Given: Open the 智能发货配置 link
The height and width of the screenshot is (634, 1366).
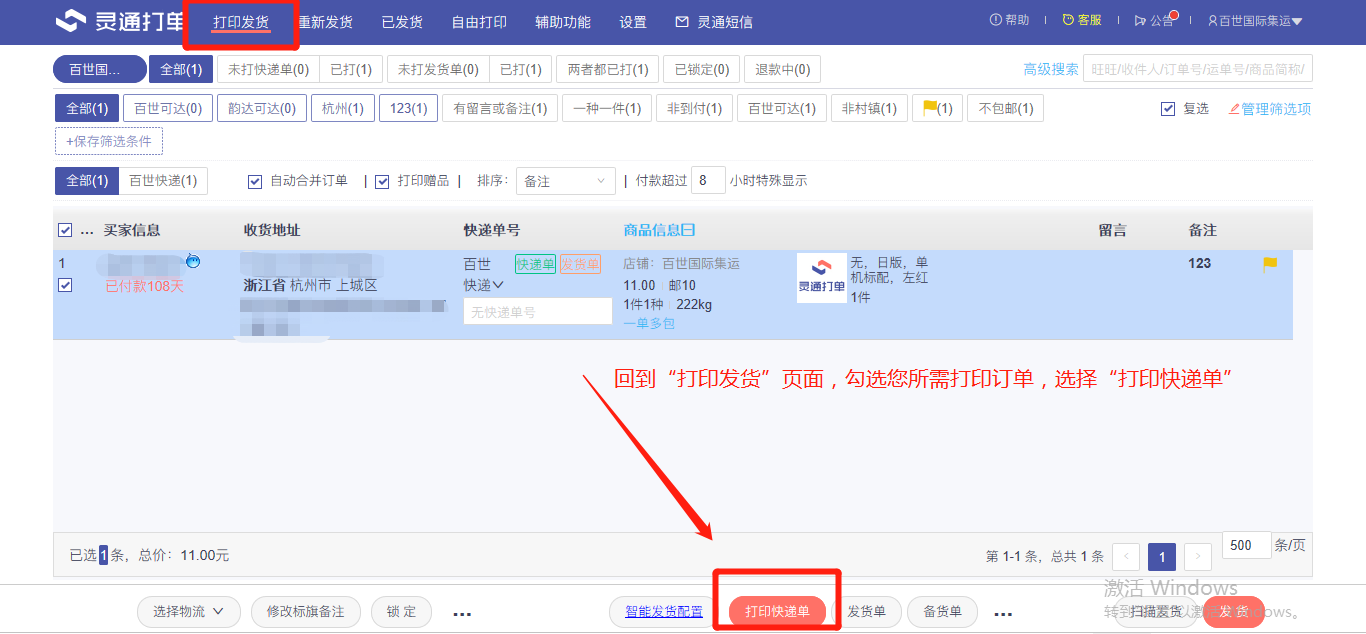Looking at the screenshot, I should [664, 611].
